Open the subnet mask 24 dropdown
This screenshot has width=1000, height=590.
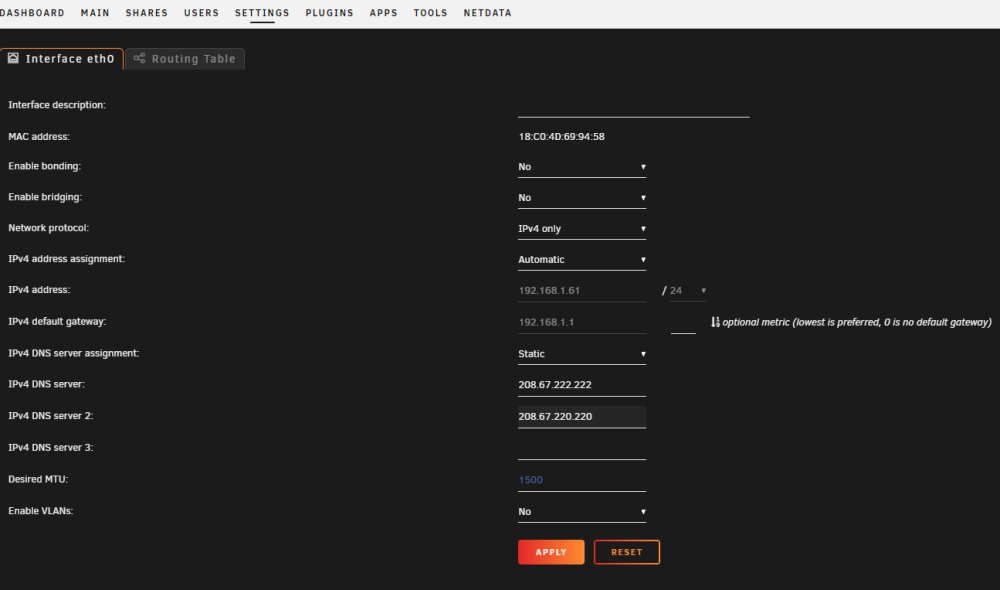(x=688, y=291)
